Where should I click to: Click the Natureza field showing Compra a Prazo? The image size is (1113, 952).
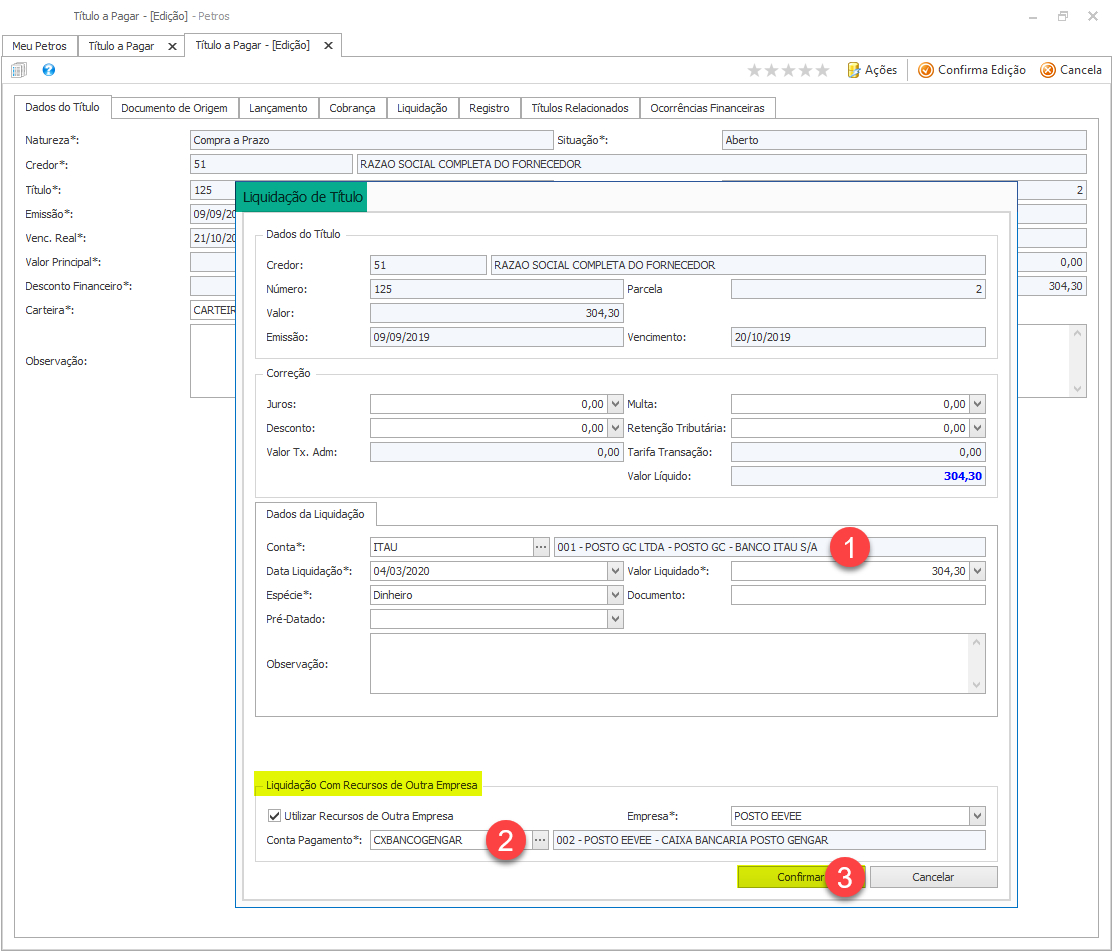point(371,140)
